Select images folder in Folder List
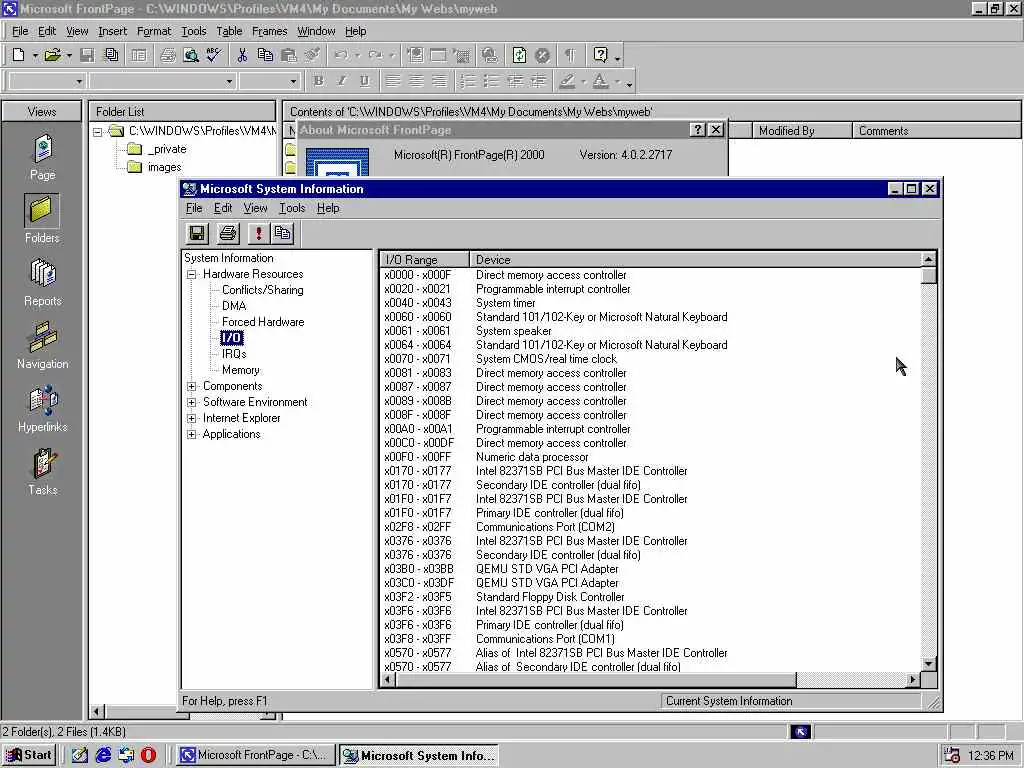The width and height of the screenshot is (1024, 768). coord(165,167)
